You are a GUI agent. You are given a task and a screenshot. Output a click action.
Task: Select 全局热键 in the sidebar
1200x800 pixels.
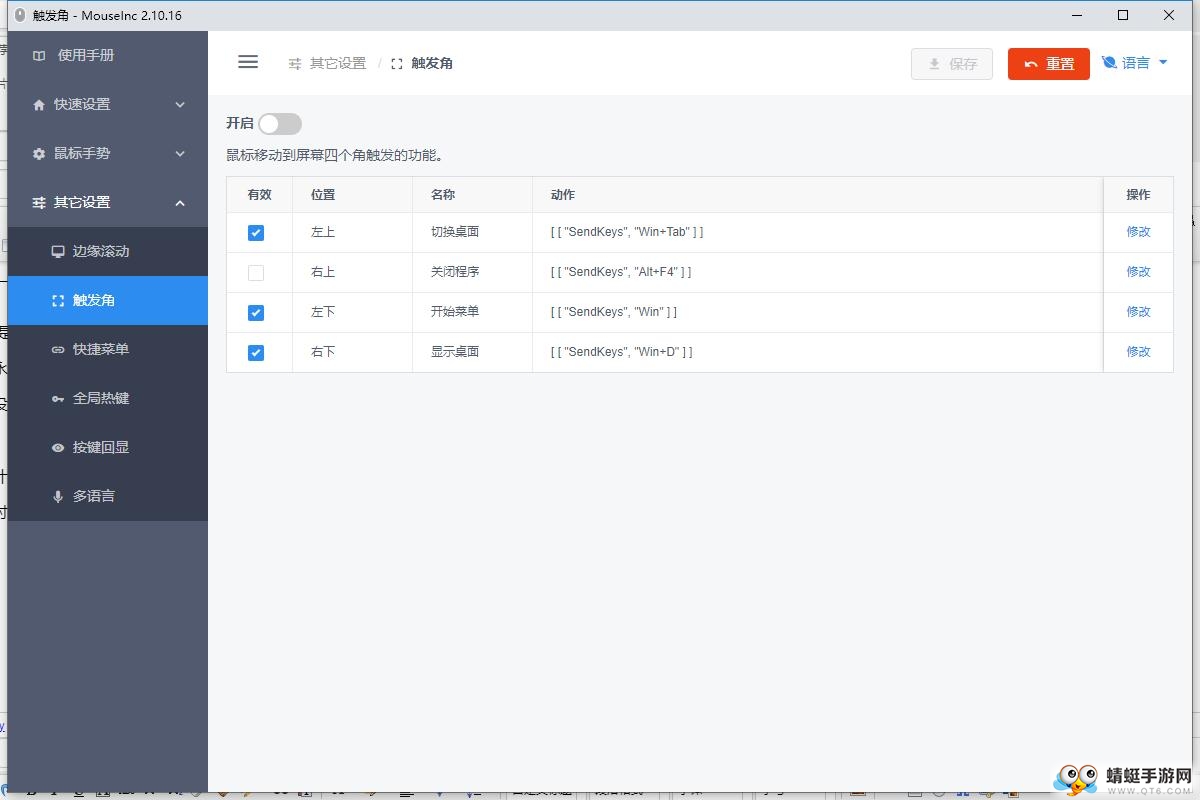pyautogui.click(x=108, y=399)
